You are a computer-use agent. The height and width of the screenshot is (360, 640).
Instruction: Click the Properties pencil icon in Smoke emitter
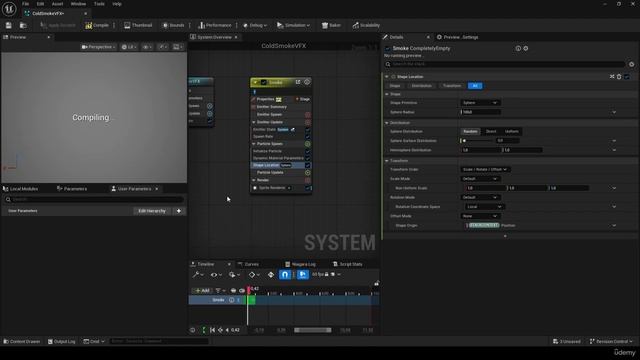pos(253,99)
